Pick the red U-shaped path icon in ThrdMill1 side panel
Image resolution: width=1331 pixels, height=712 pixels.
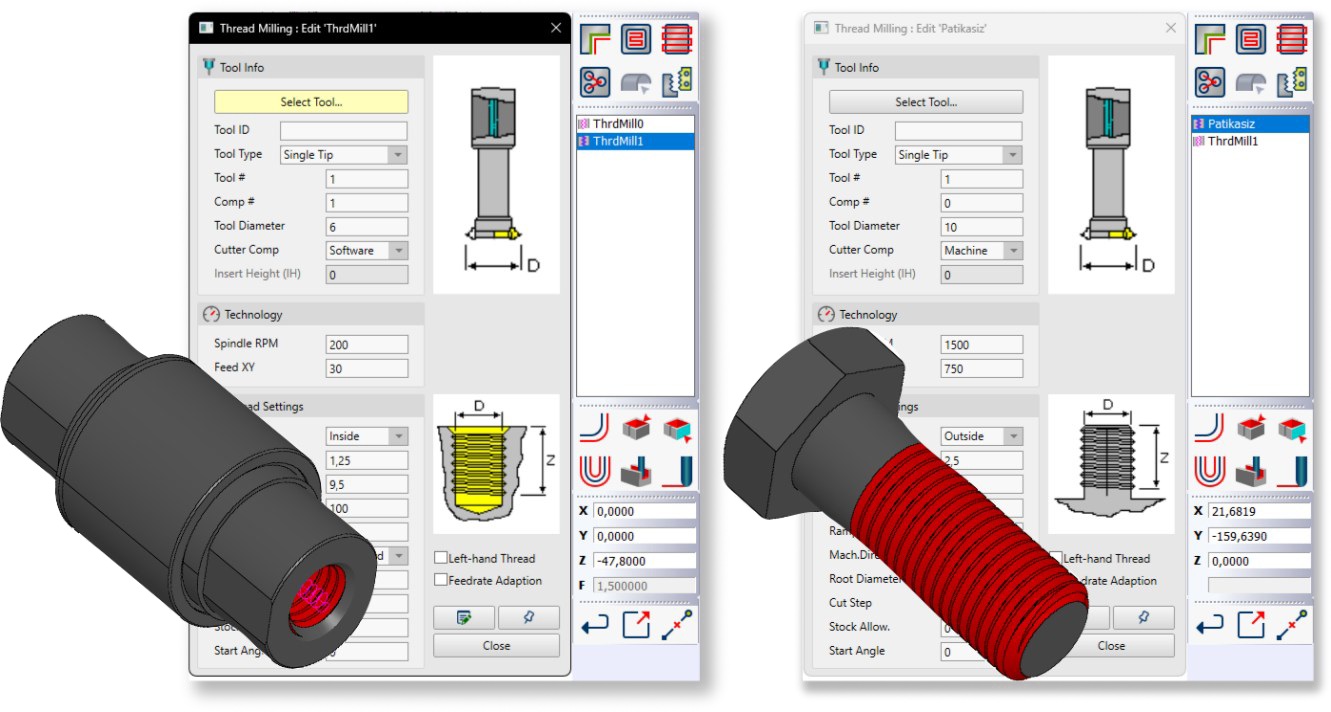[595, 469]
